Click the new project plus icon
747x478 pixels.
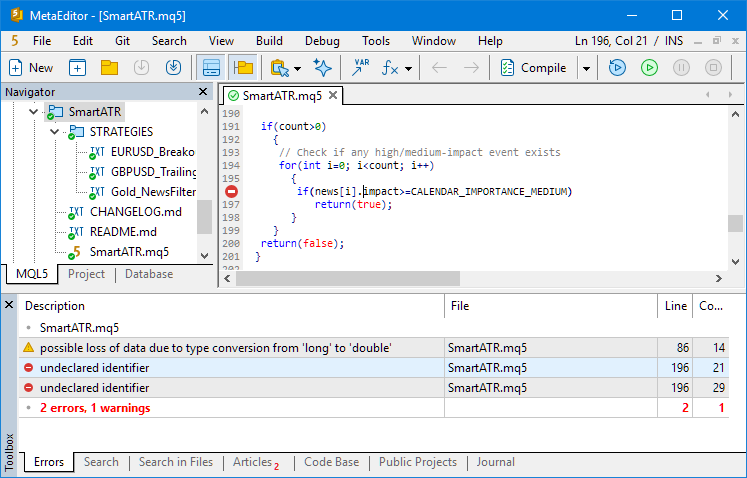click(x=77, y=68)
